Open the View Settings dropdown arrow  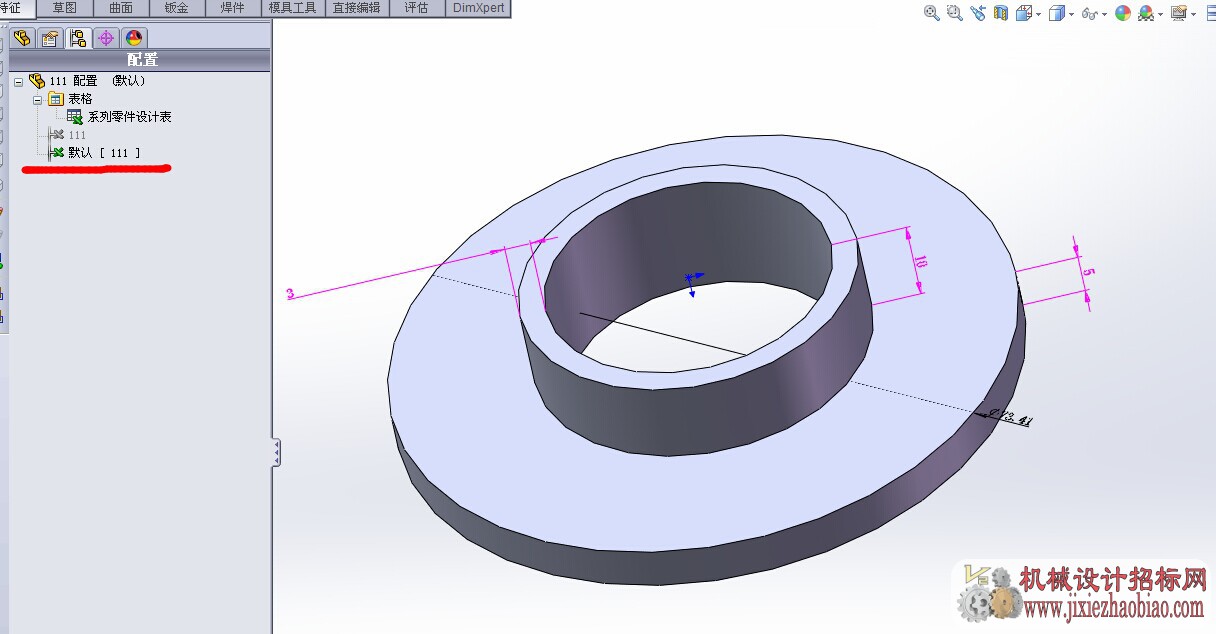1194,14
